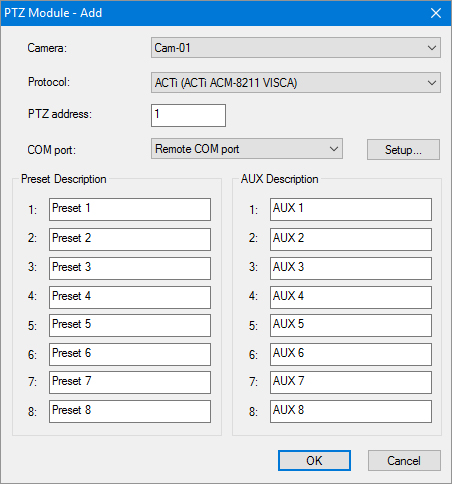Expand the Protocol dropdown list
452x484 pixels.
click(296, 82)
